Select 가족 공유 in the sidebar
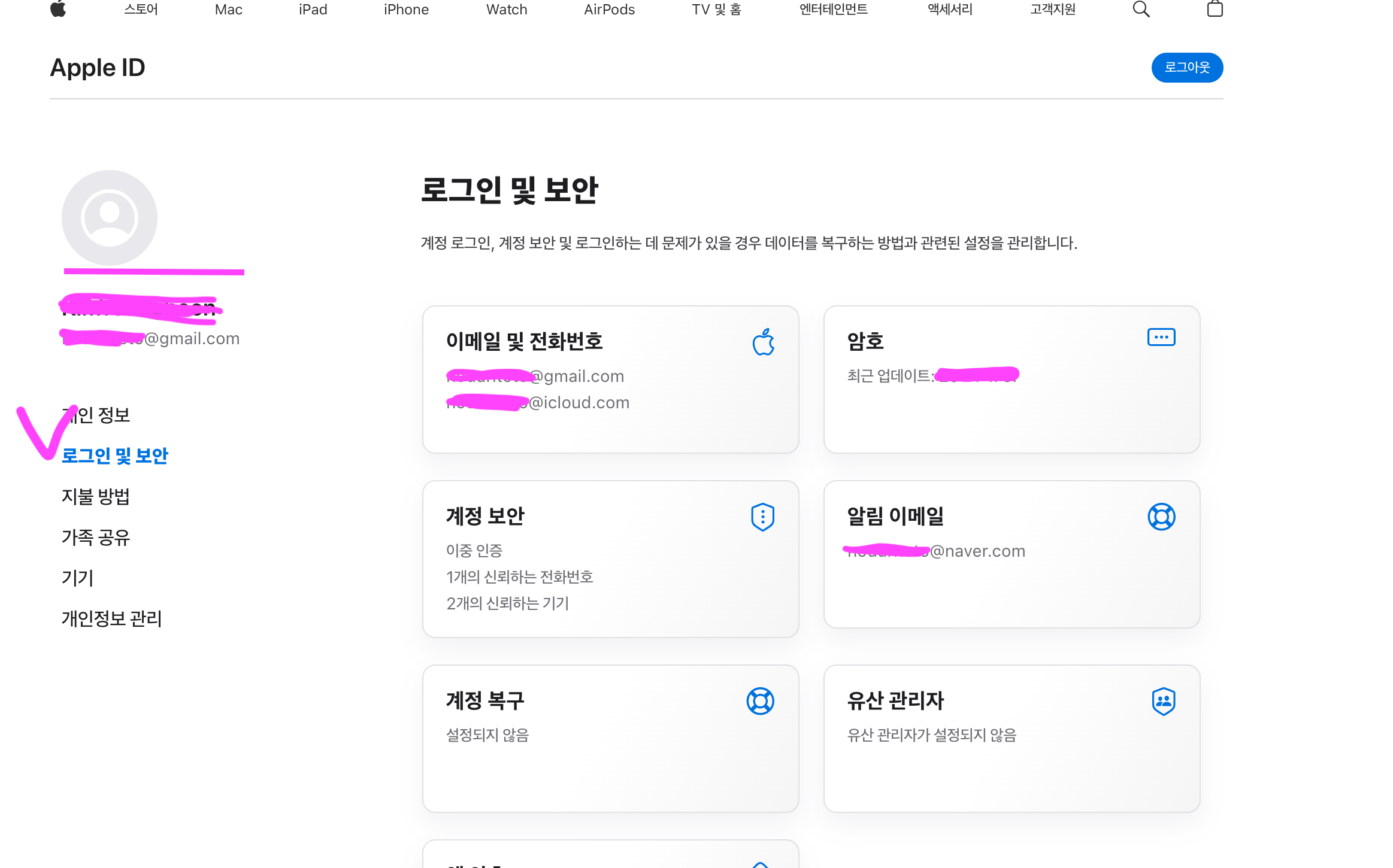Viewport: 1393px width, 868px height. tap(96, 537)
